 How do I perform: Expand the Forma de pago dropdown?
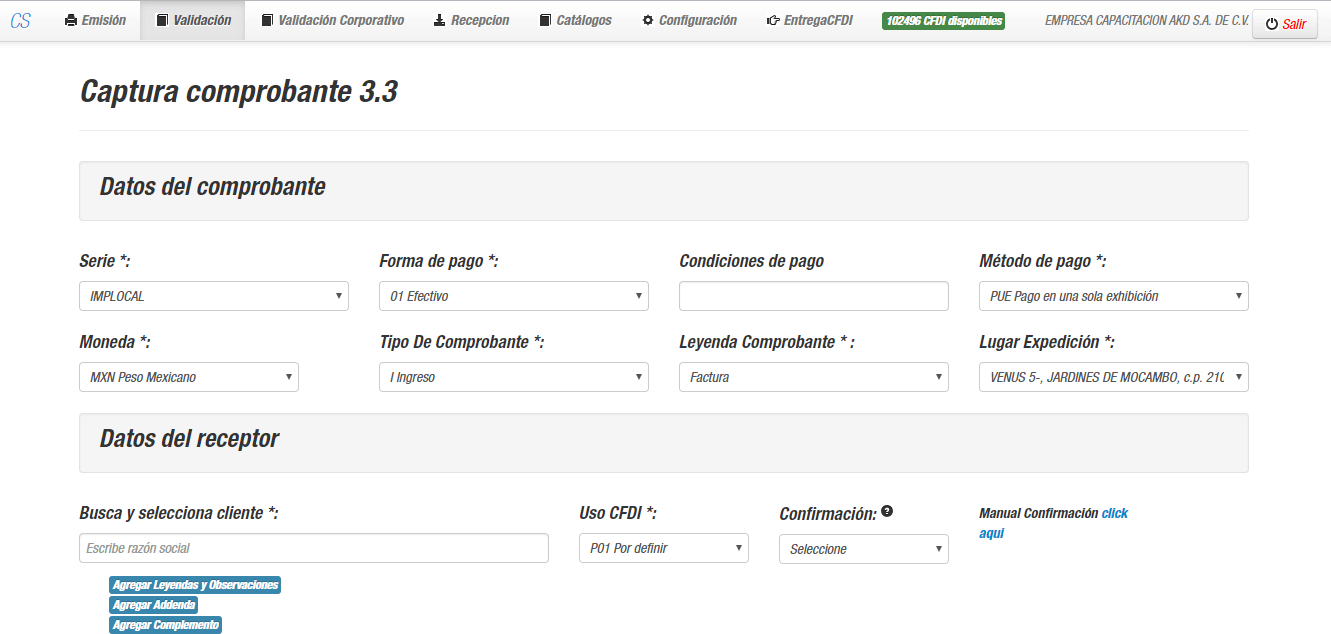point(514,296)
